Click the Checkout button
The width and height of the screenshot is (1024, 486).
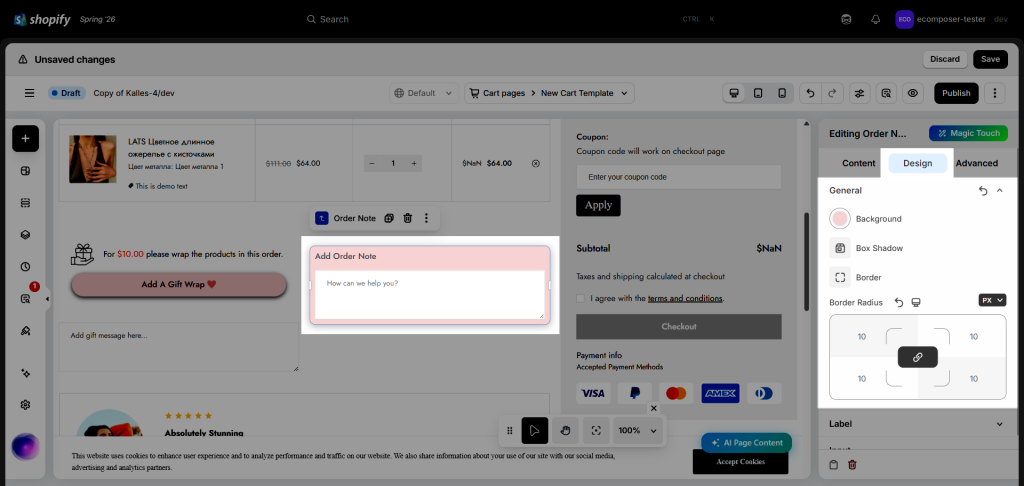point(679,327)
